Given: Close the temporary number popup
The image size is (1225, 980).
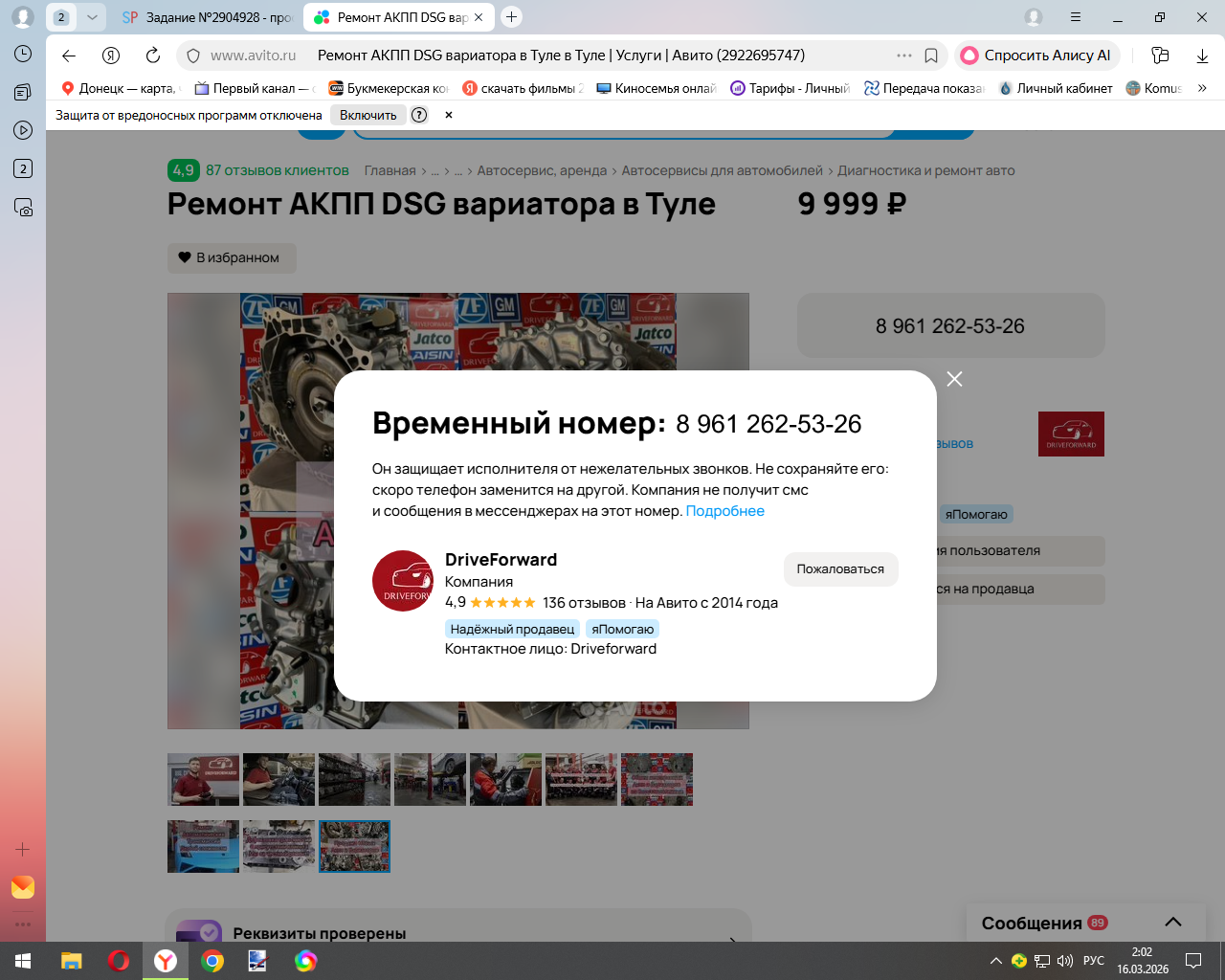Looking at the screenshot, I should 954,379.
